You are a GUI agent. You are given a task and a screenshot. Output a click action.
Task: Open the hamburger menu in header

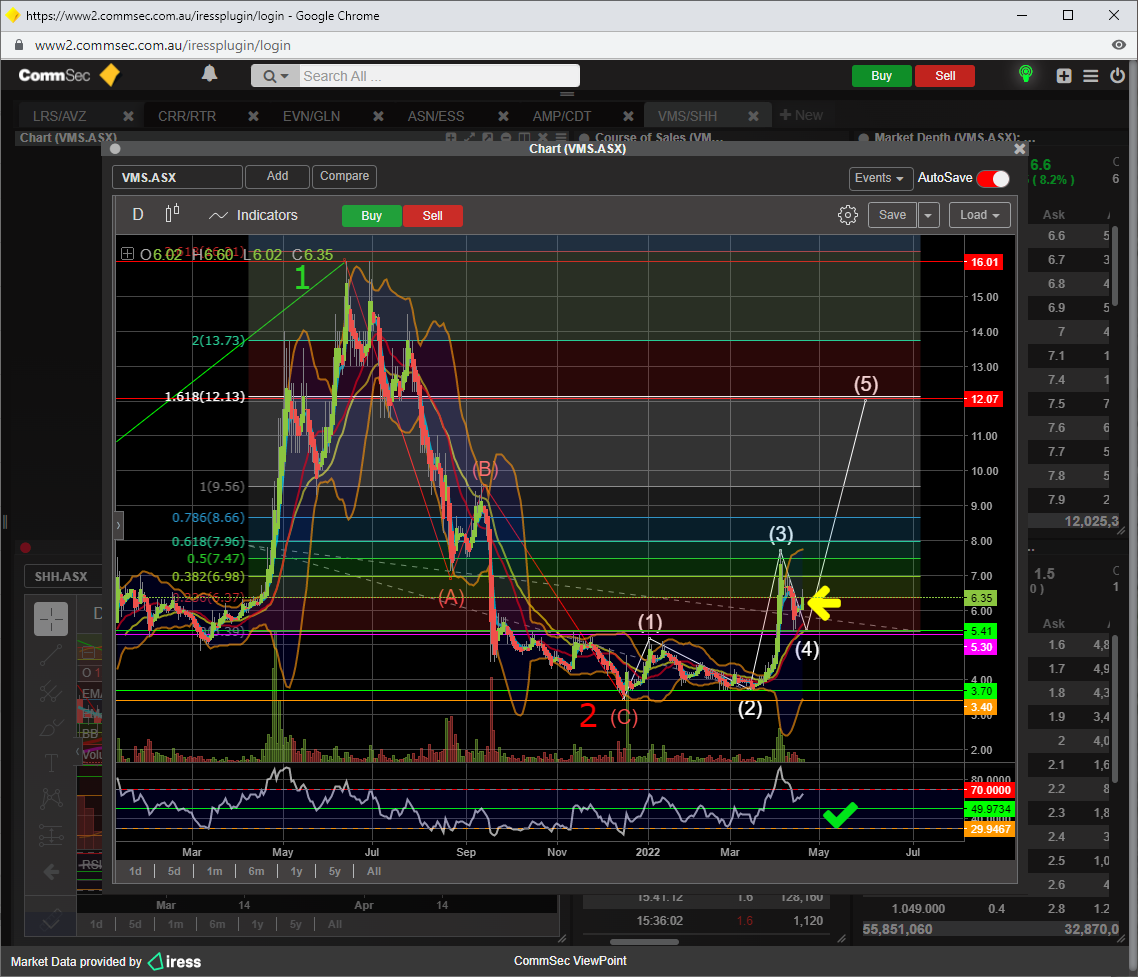[x=1091, y=76]
